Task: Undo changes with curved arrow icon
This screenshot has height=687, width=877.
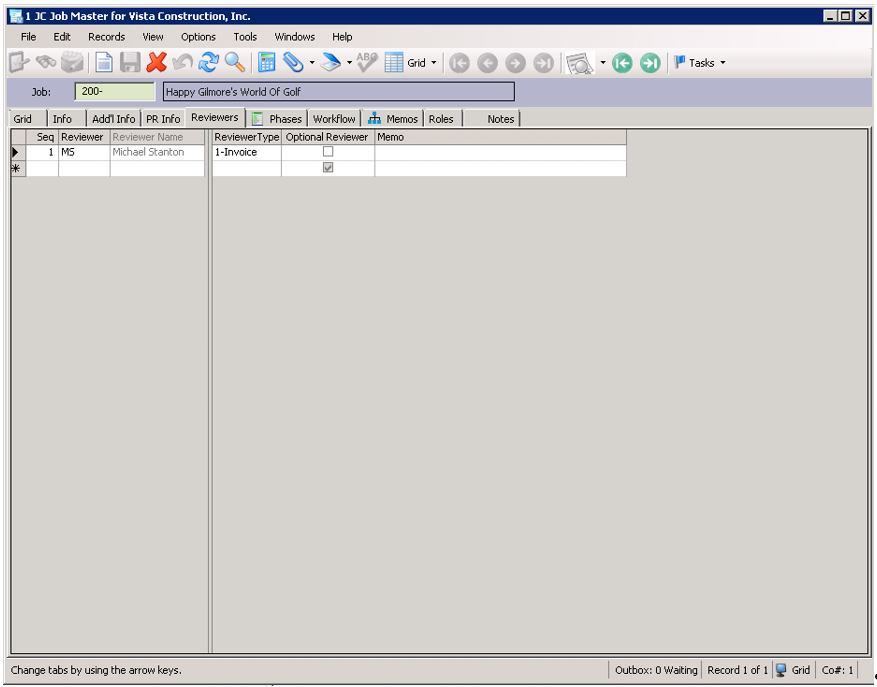Action: pos(182,63)
